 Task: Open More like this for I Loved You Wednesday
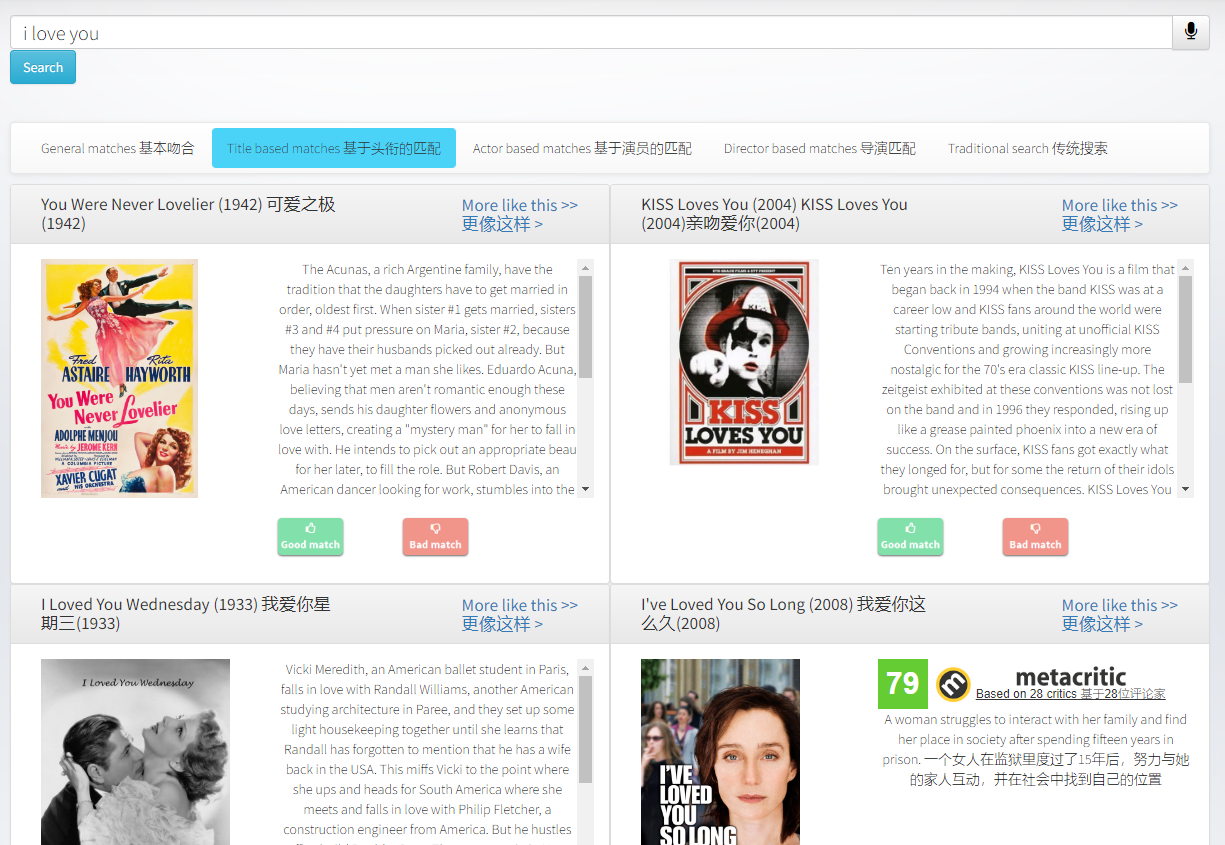(519, 614)
